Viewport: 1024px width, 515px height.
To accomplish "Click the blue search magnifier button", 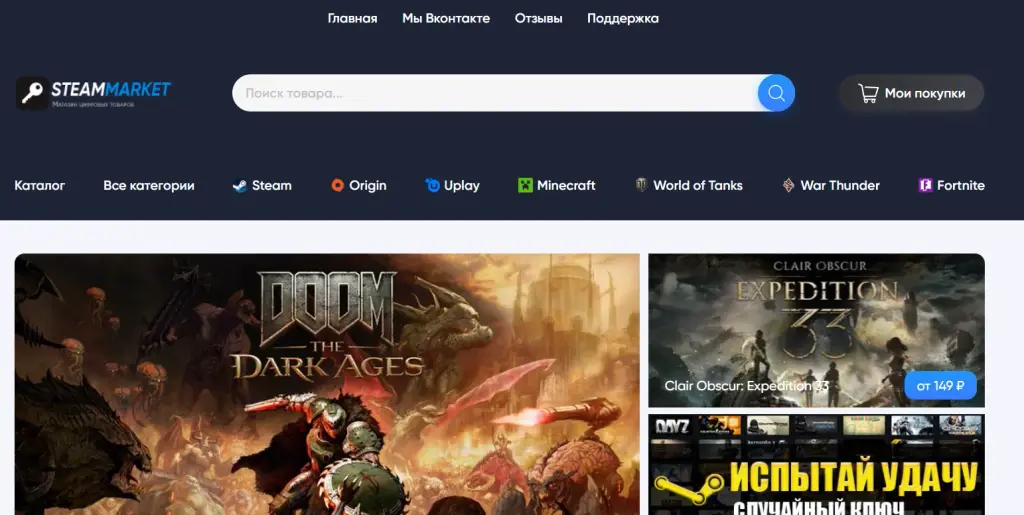I will click(776, 93).
